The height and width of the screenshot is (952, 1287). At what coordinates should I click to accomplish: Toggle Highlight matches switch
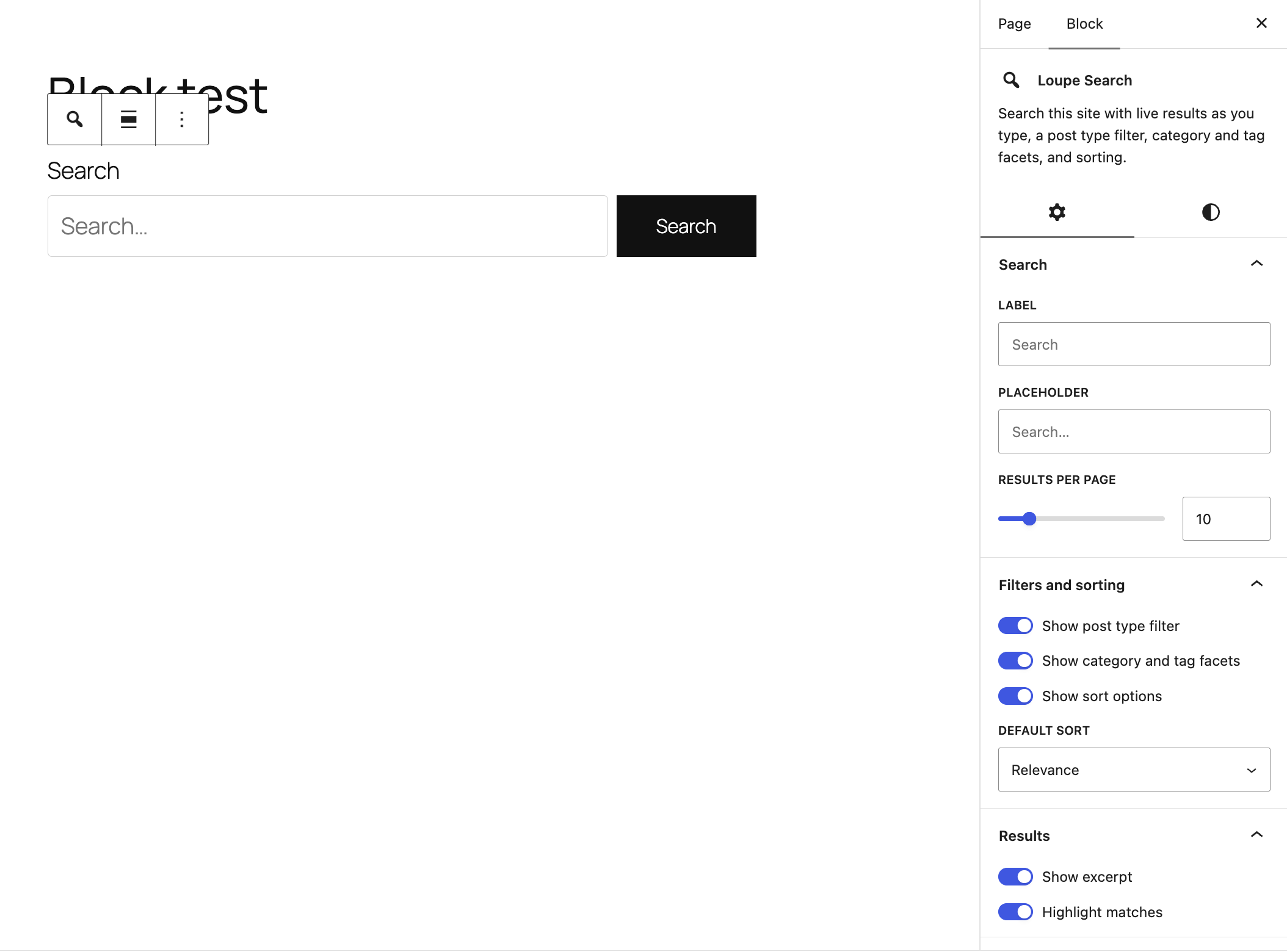[1015, 912]
